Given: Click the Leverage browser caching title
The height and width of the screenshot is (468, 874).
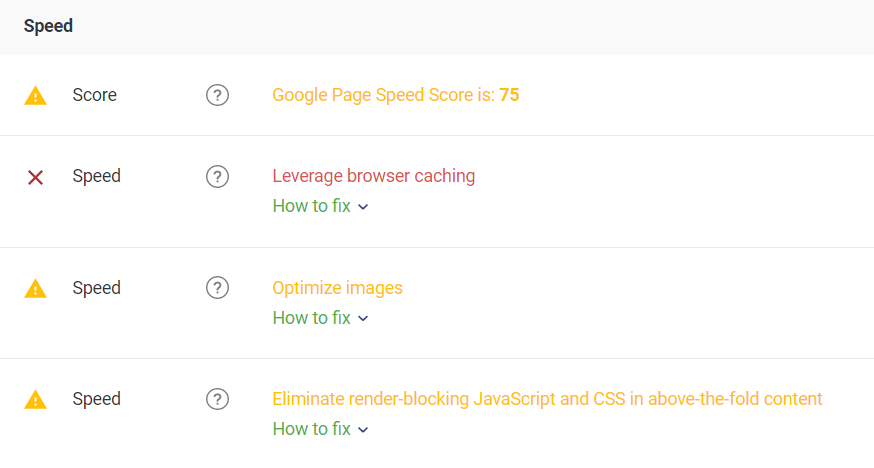Looking at the screenshot, I should [x=373, y=176].
